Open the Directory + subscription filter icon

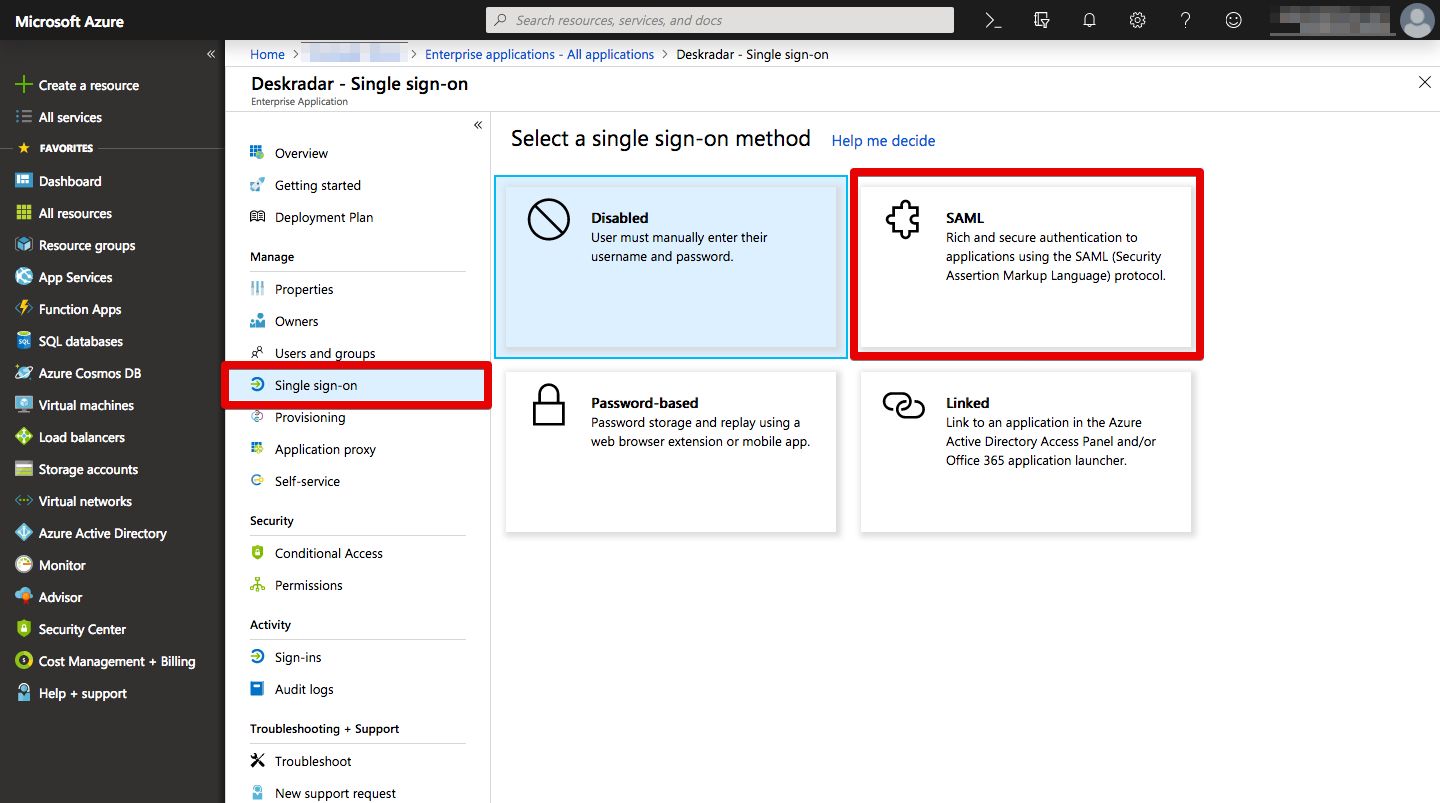tap(1041, 20)
